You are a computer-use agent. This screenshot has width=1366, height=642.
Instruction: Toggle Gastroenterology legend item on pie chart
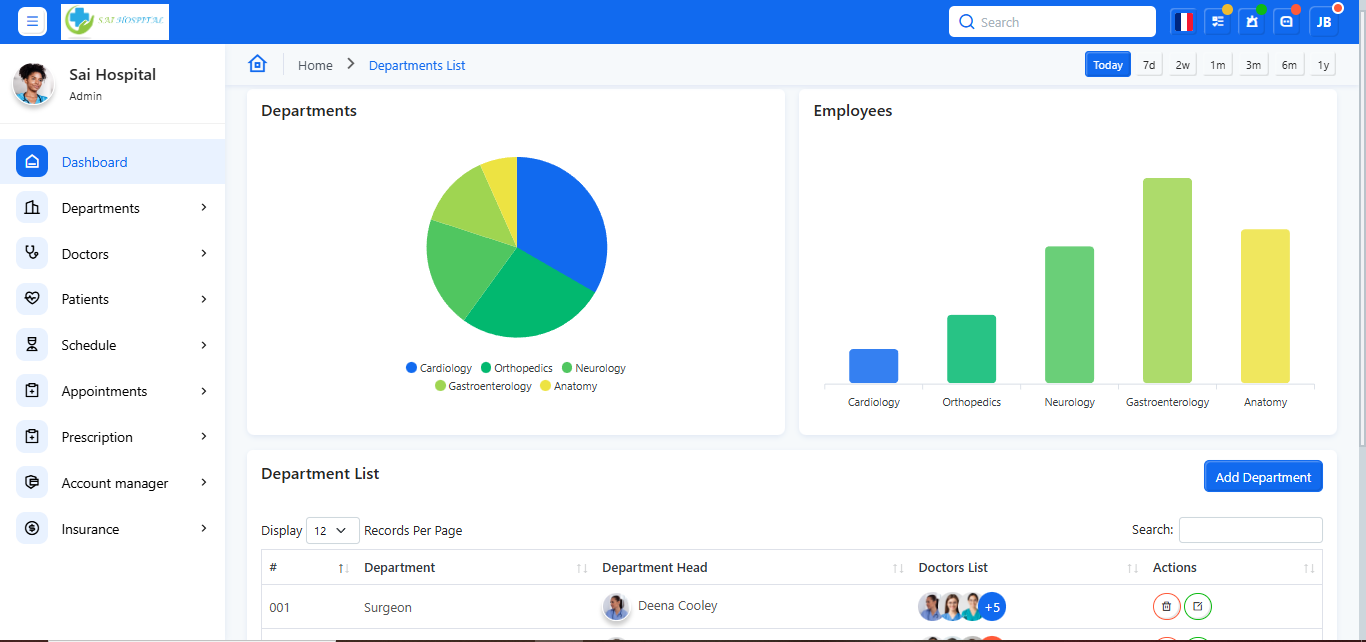[484, 386]
